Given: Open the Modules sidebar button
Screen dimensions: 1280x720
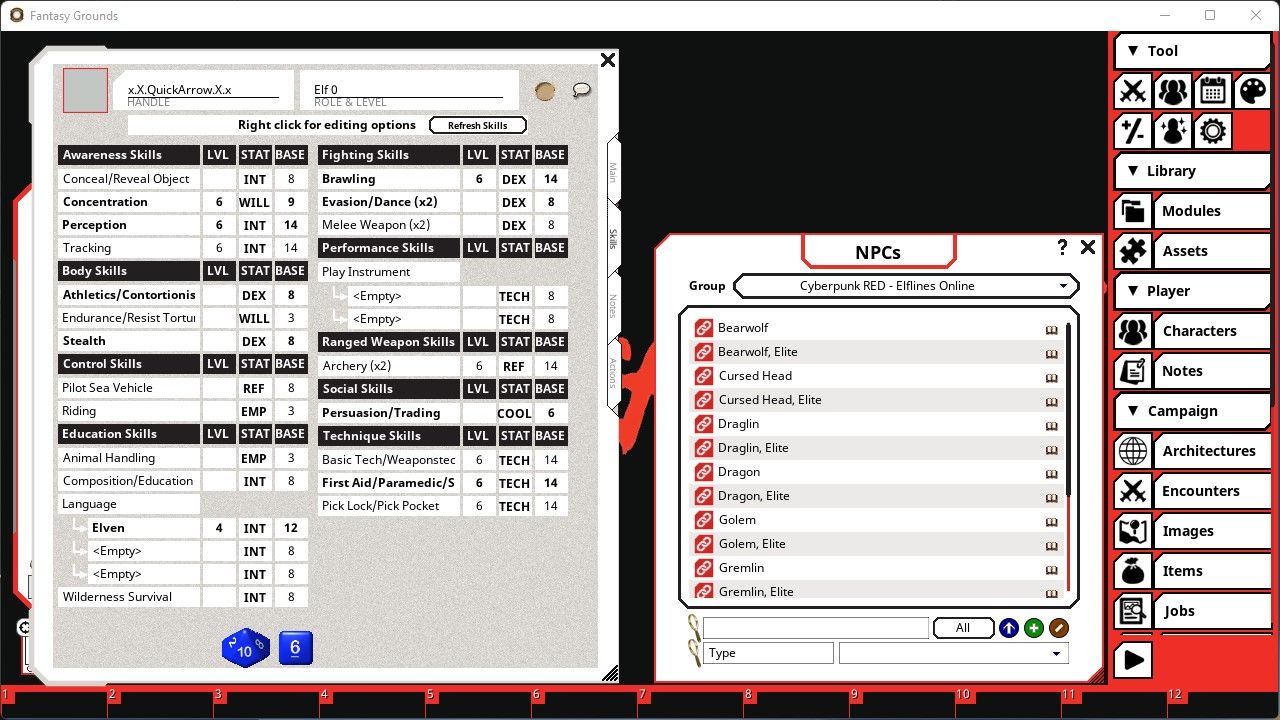Looking at the screenshot, I should point(1212,211).
